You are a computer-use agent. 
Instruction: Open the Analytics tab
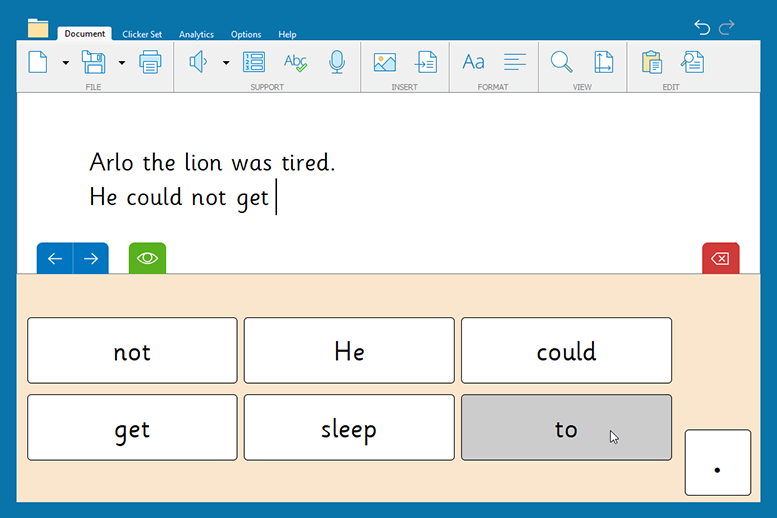pyautogui.click(x=196, y=34)
